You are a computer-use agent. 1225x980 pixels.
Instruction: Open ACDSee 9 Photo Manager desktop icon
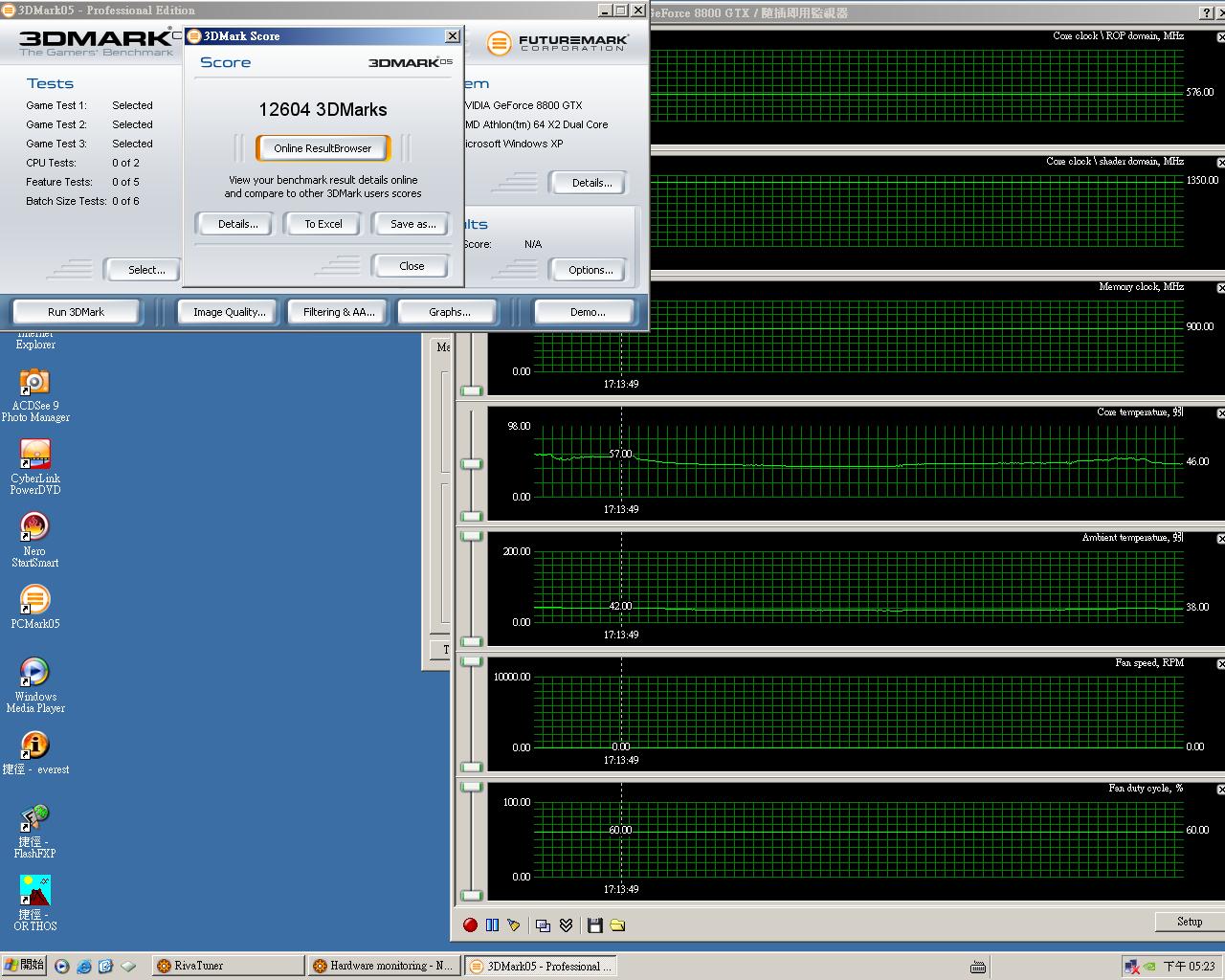[x=35, y=395]
